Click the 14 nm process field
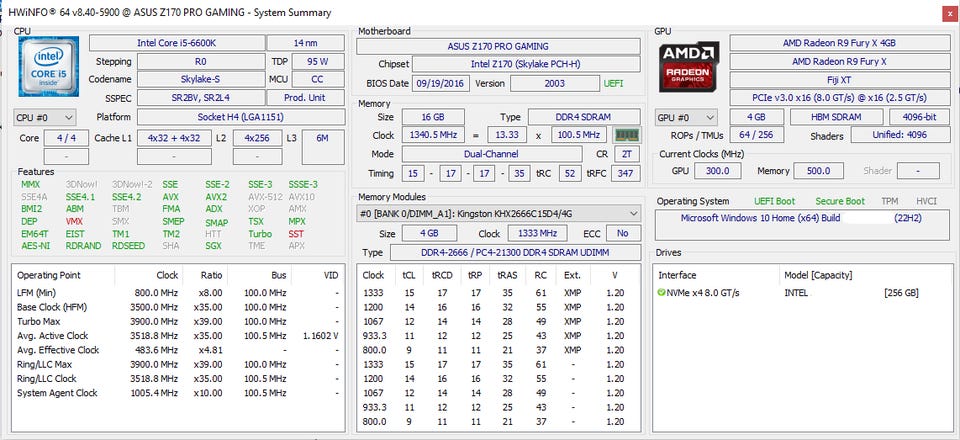960x440 pixels. point(306,43)
